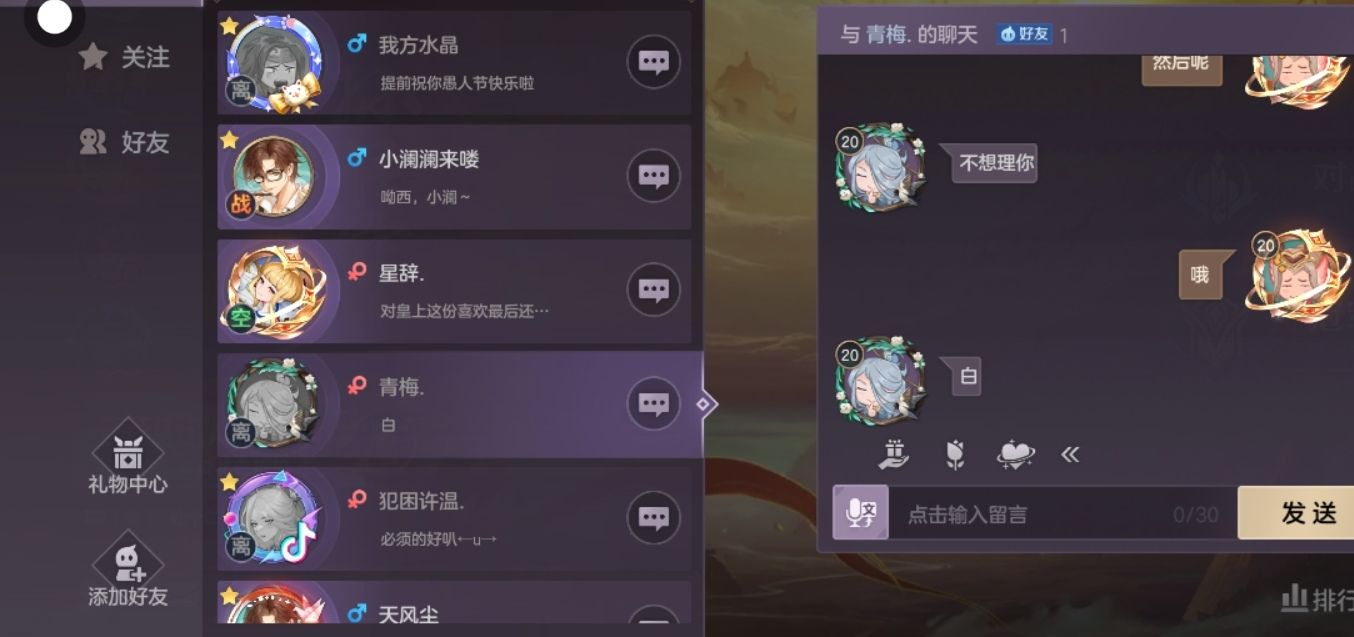Switch to the 好友 tab
Viewport: 1354px width, 637px height.
[x=124, y=143]
